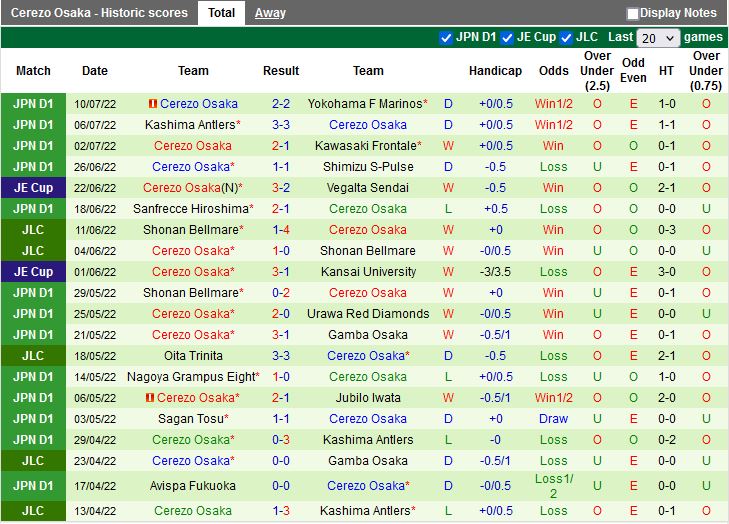729x524 pixels.
Task: Toggle the Display Notes checkbox
Action: click(632, 13)
